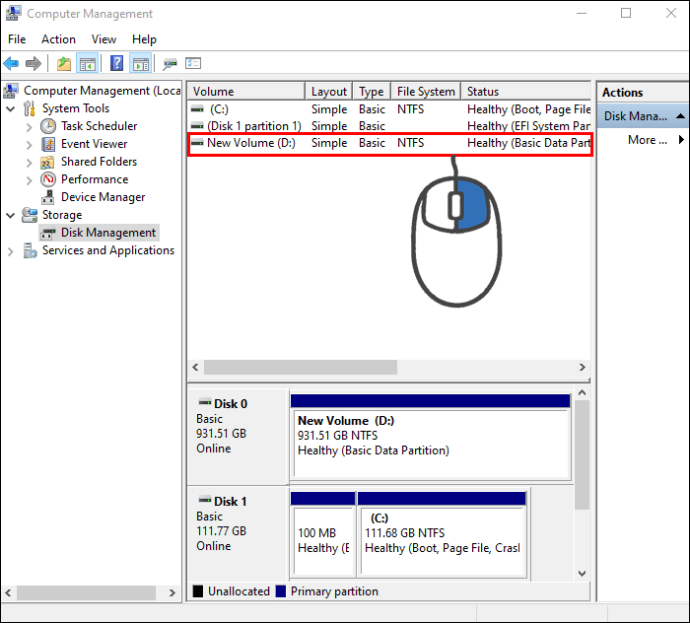The width and height of the screenshot is (690, 623).
Task: Expand the Event Viewer node
Action: tap(29, 145)
